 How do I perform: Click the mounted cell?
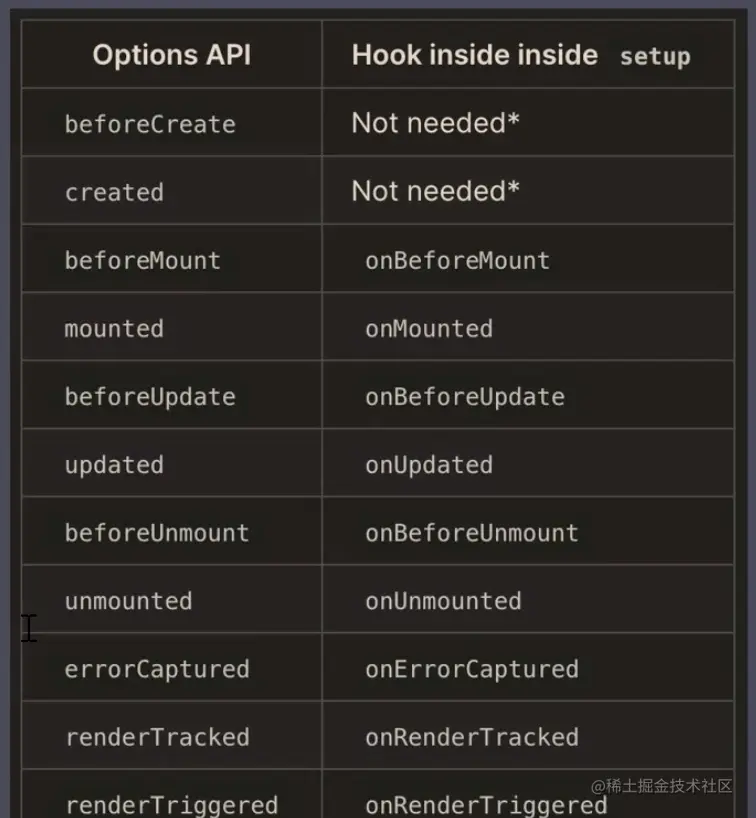114,328
